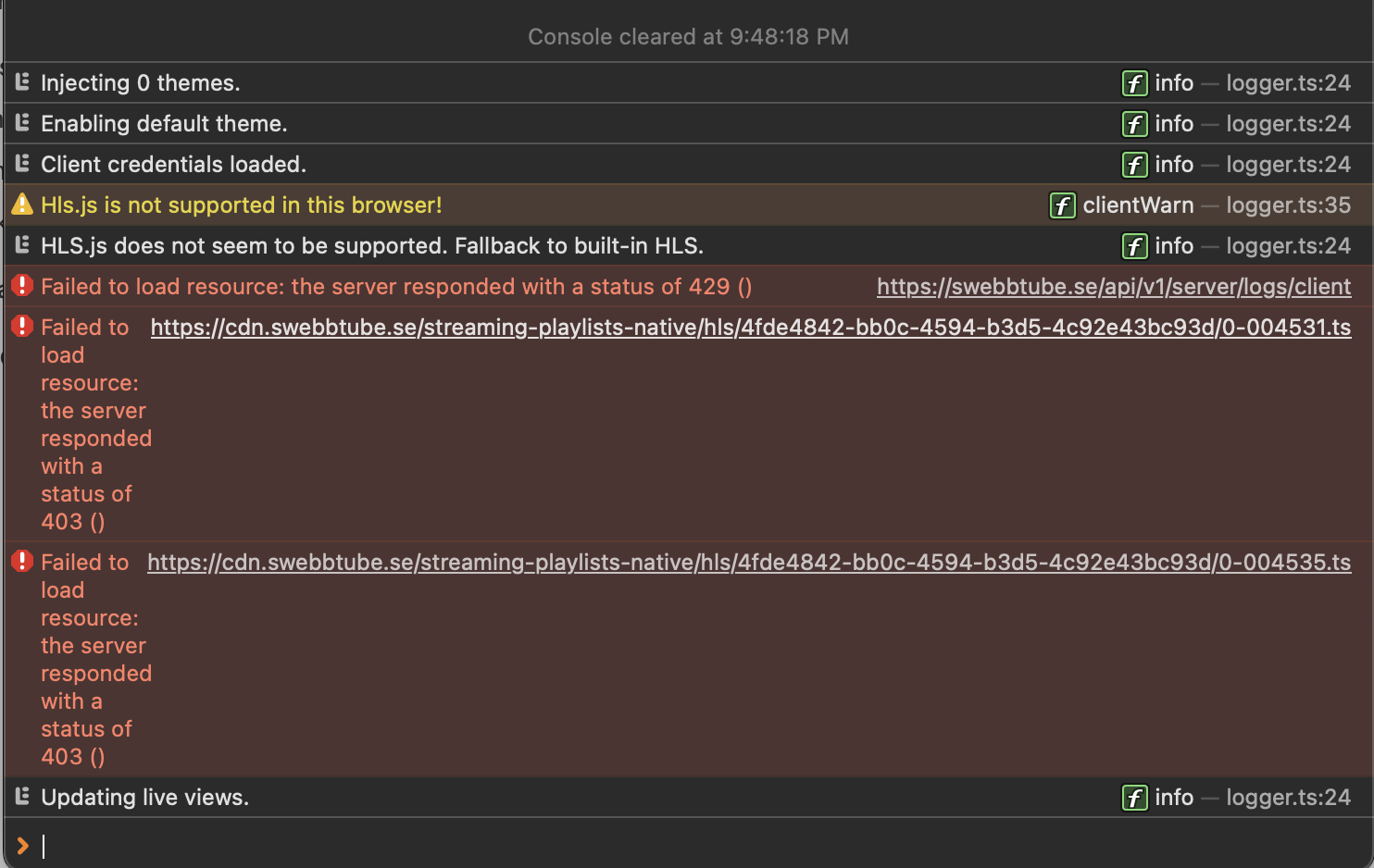The height and width of the screenshot is (868, 1374).
Task: Click the error icon on the 0-004535.ts failure
Action: [x=21, y=562]
